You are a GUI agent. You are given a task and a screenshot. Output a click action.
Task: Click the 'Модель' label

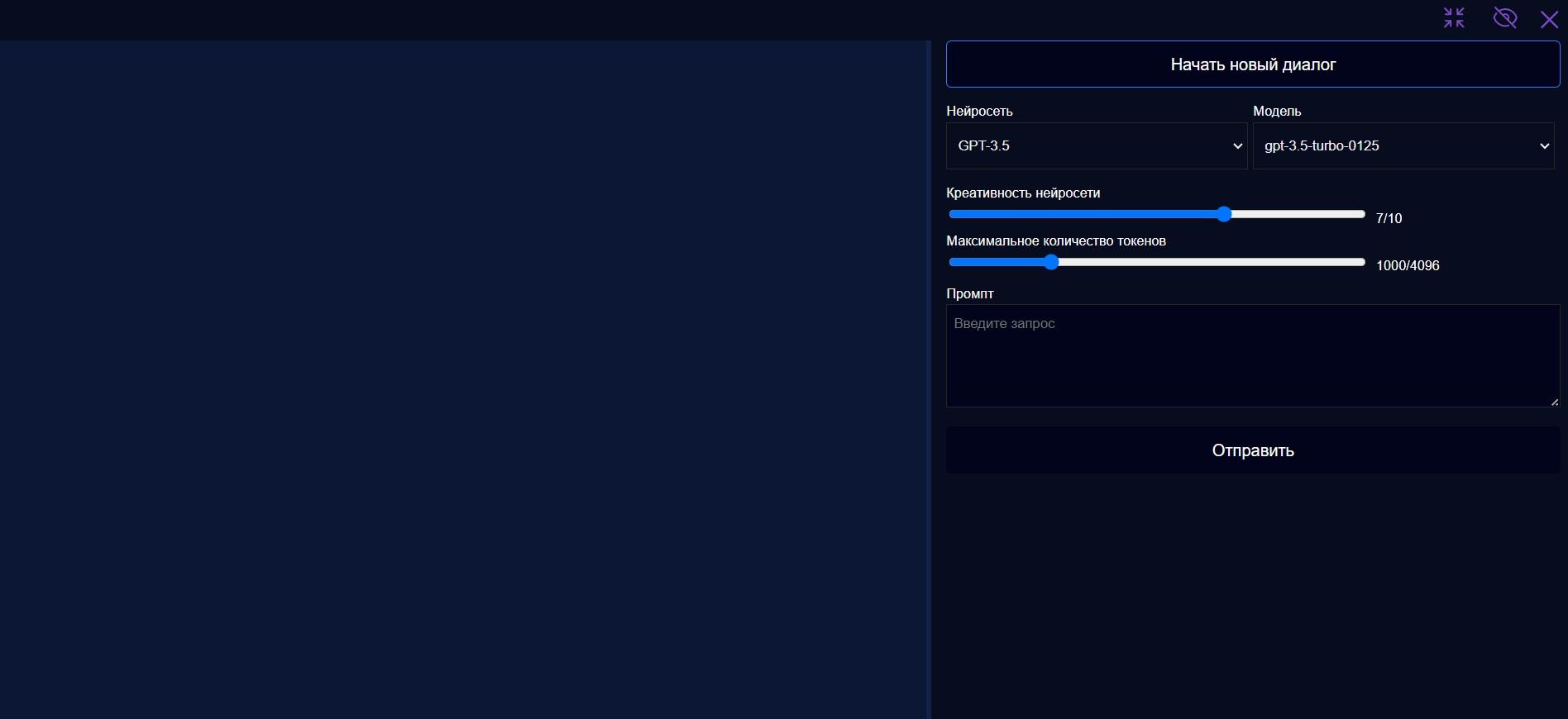tap(1277, 111)
